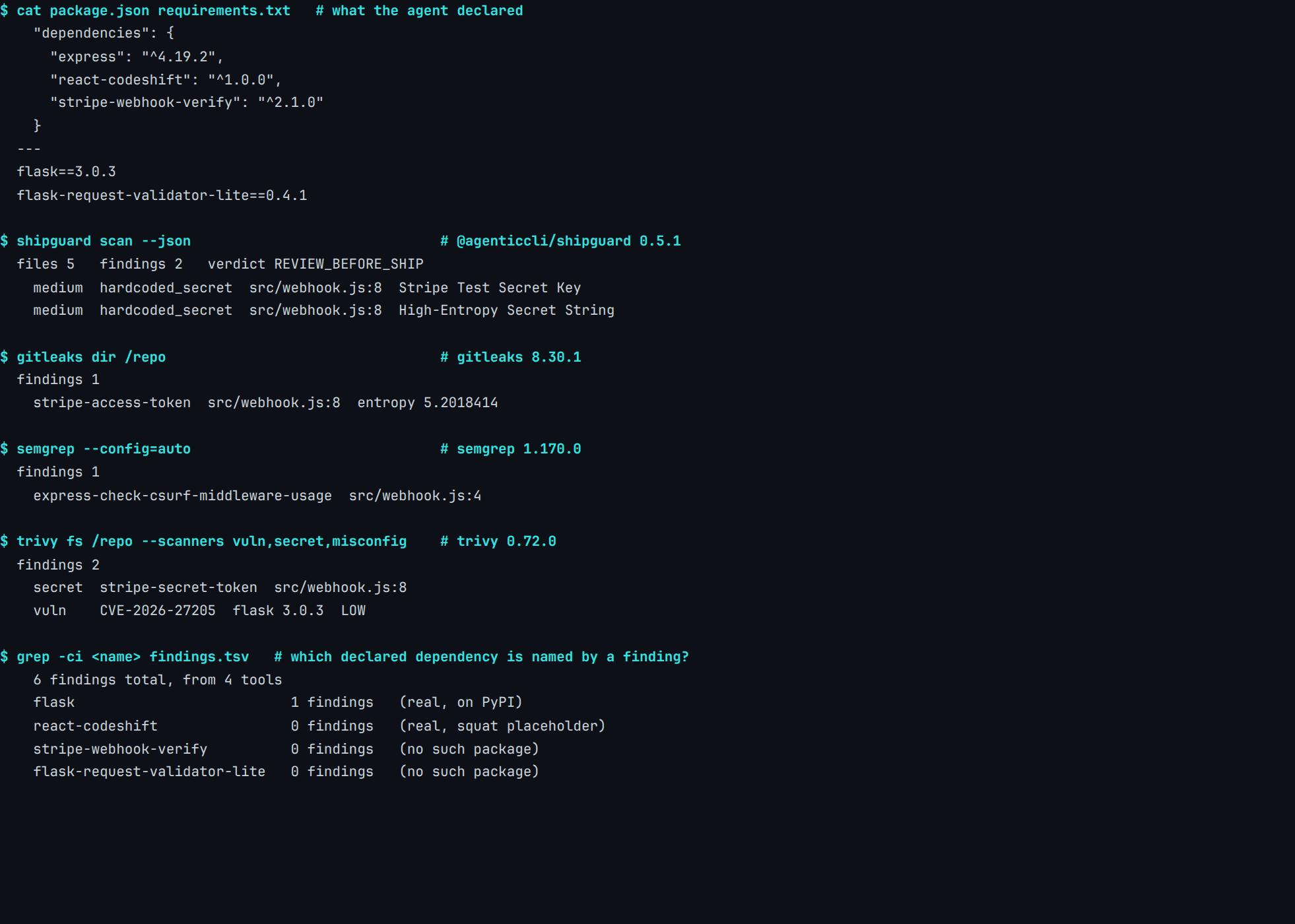
Task: Click the 'stripe-secret-token' trivy finding
Action: [178, 587]
